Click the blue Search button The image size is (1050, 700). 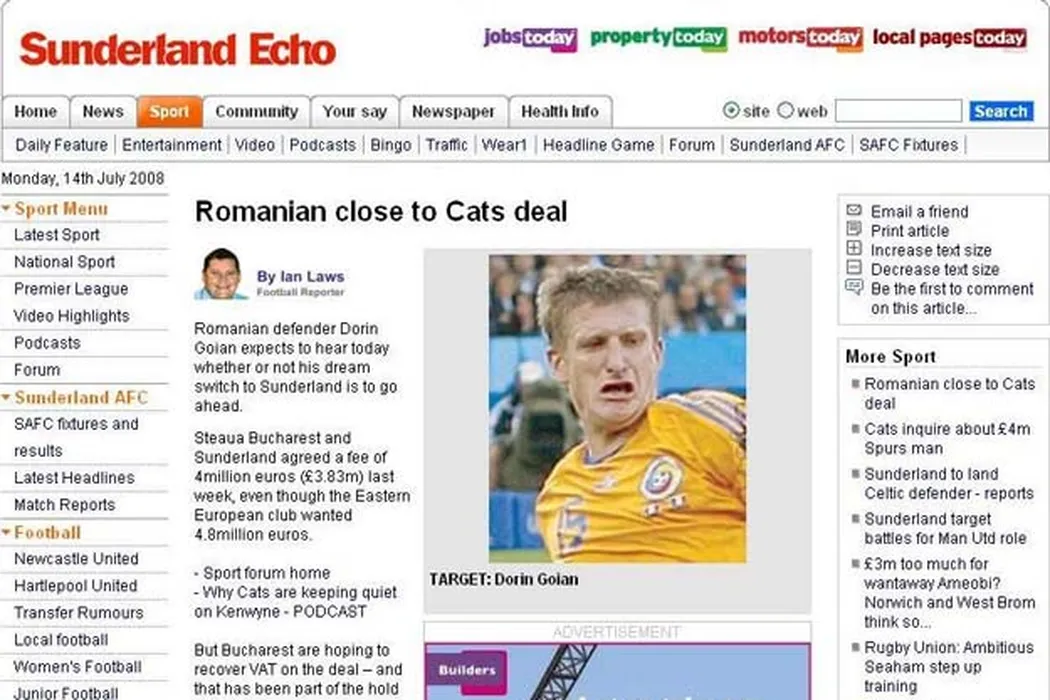tap(1001, 111)
